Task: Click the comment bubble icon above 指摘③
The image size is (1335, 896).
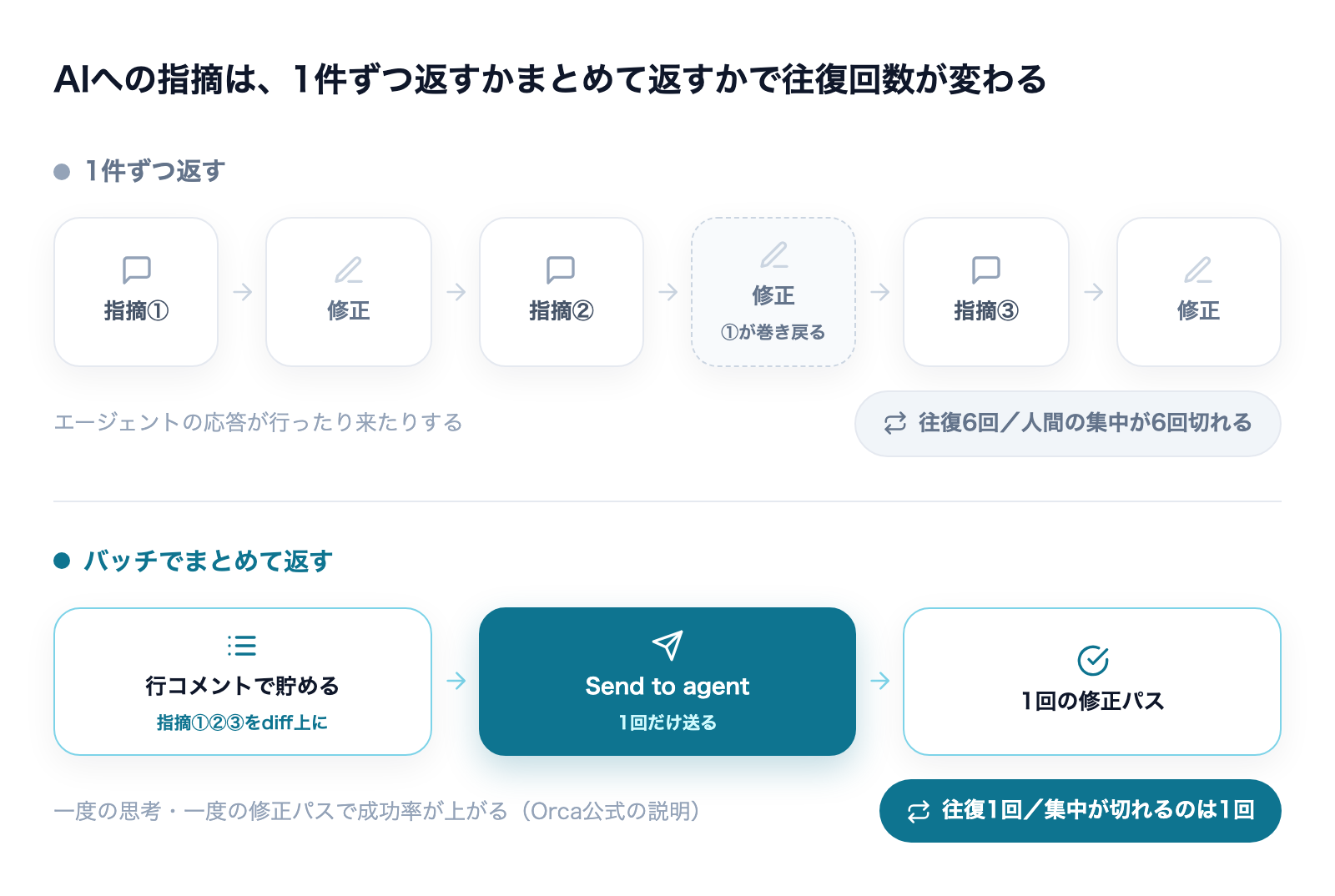Action: click(x=985, y=269)
